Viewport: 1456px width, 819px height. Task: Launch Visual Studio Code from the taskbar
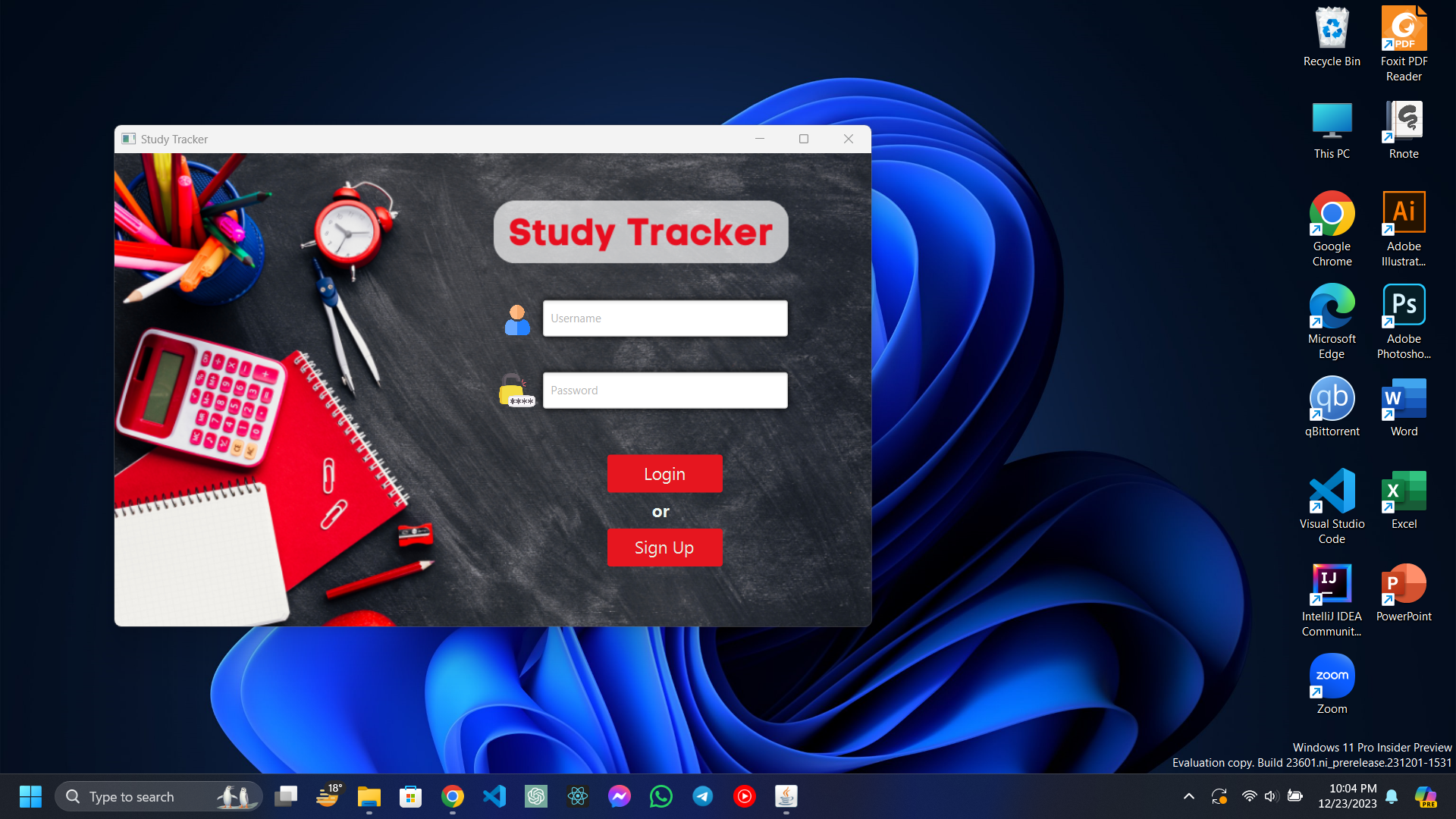pyautogui.click(x=494, y=796)
